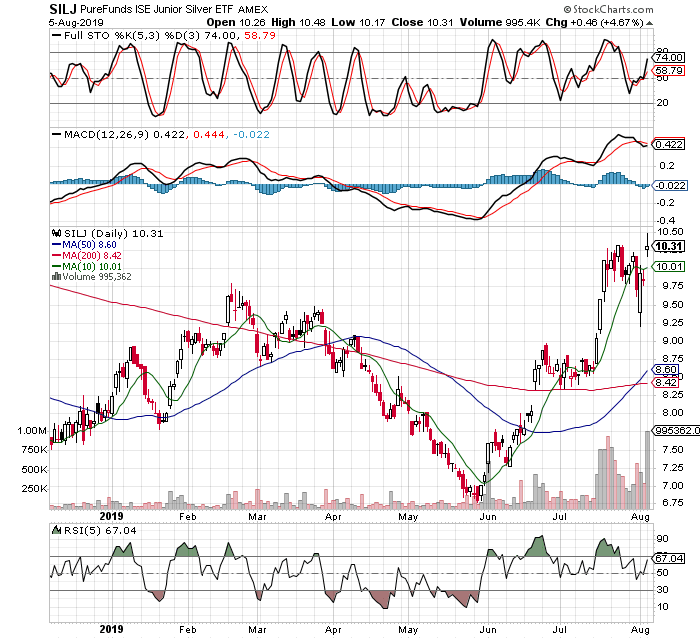700x639 pixels.
Task: Click the Chg +0.46 (+4.67%) text
Action: pyautogui.click(x=595, y=22)
